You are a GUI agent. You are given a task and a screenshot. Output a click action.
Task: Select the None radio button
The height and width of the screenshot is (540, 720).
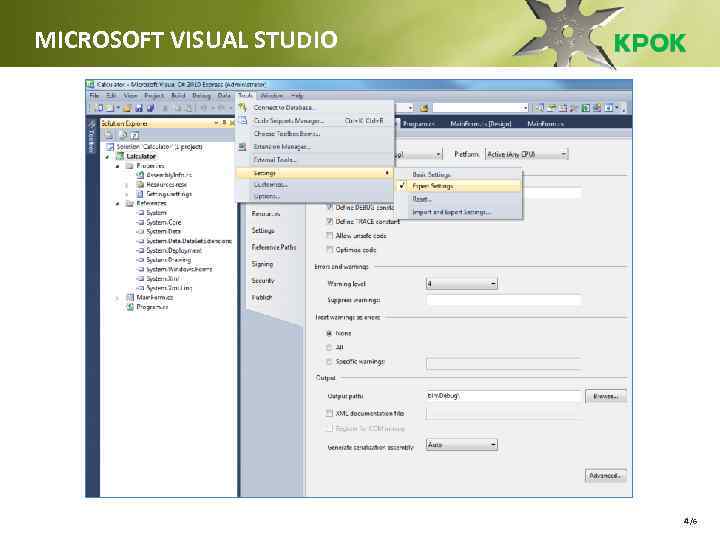[x=329, y=333]
